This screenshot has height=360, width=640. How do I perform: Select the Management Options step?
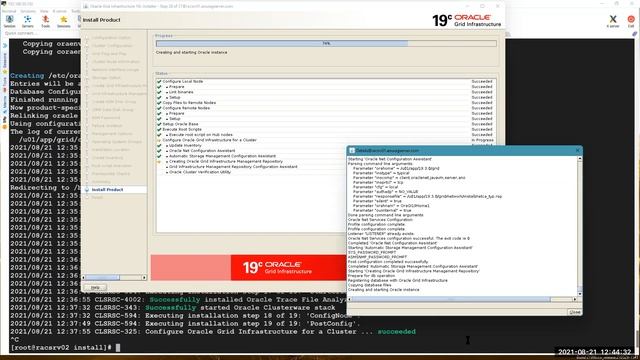click(112, 133)
